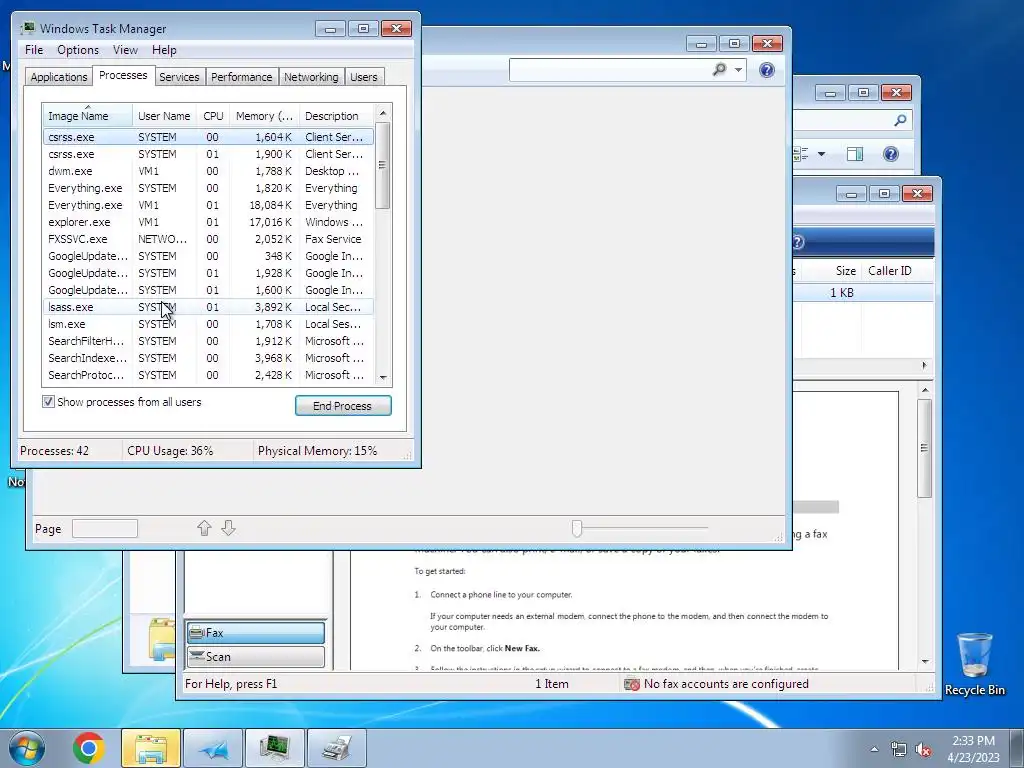Click the End Process button

tap(343, 406)
